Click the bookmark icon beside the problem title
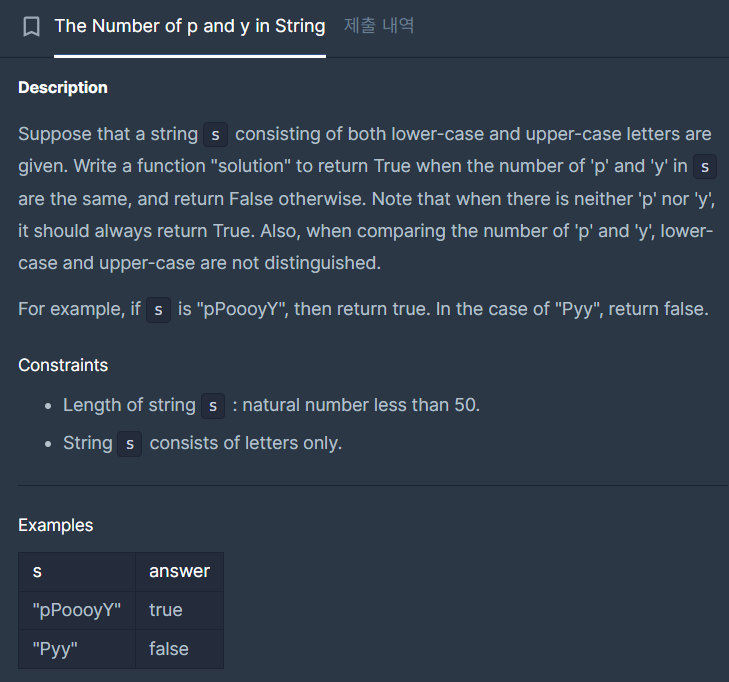 coord(31,27)
